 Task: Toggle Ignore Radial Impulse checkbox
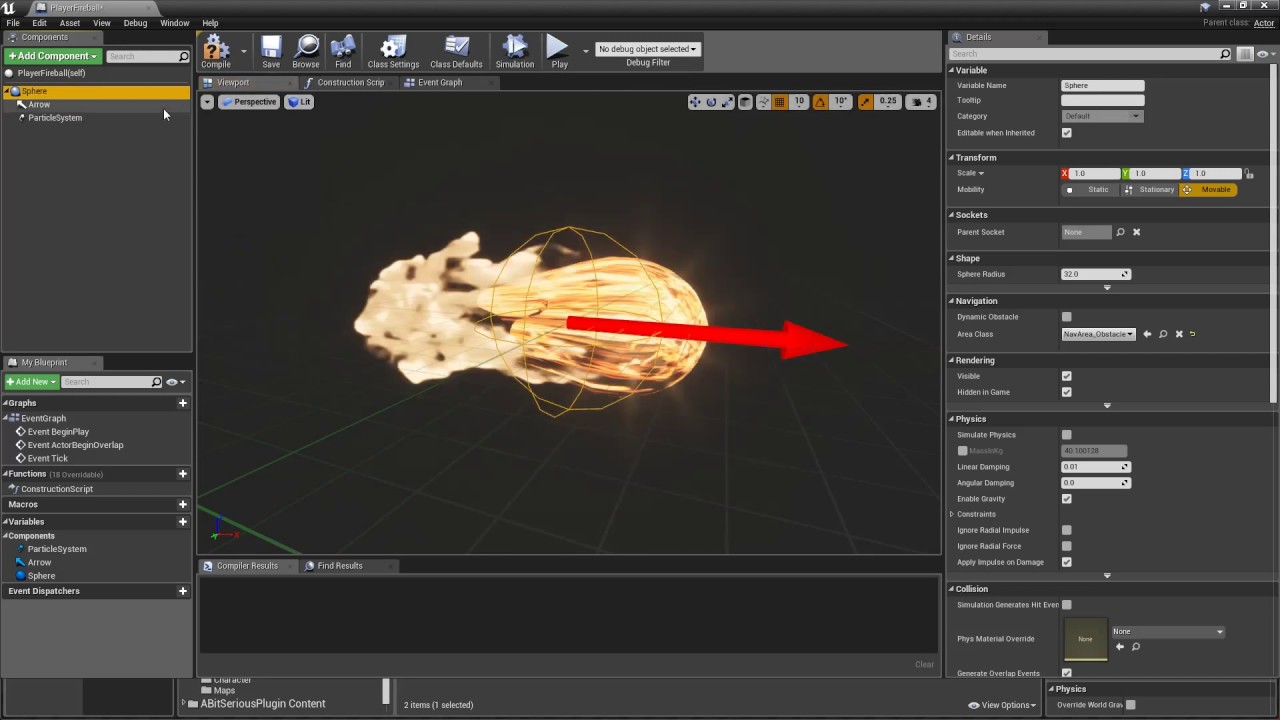click(1067, 530)
